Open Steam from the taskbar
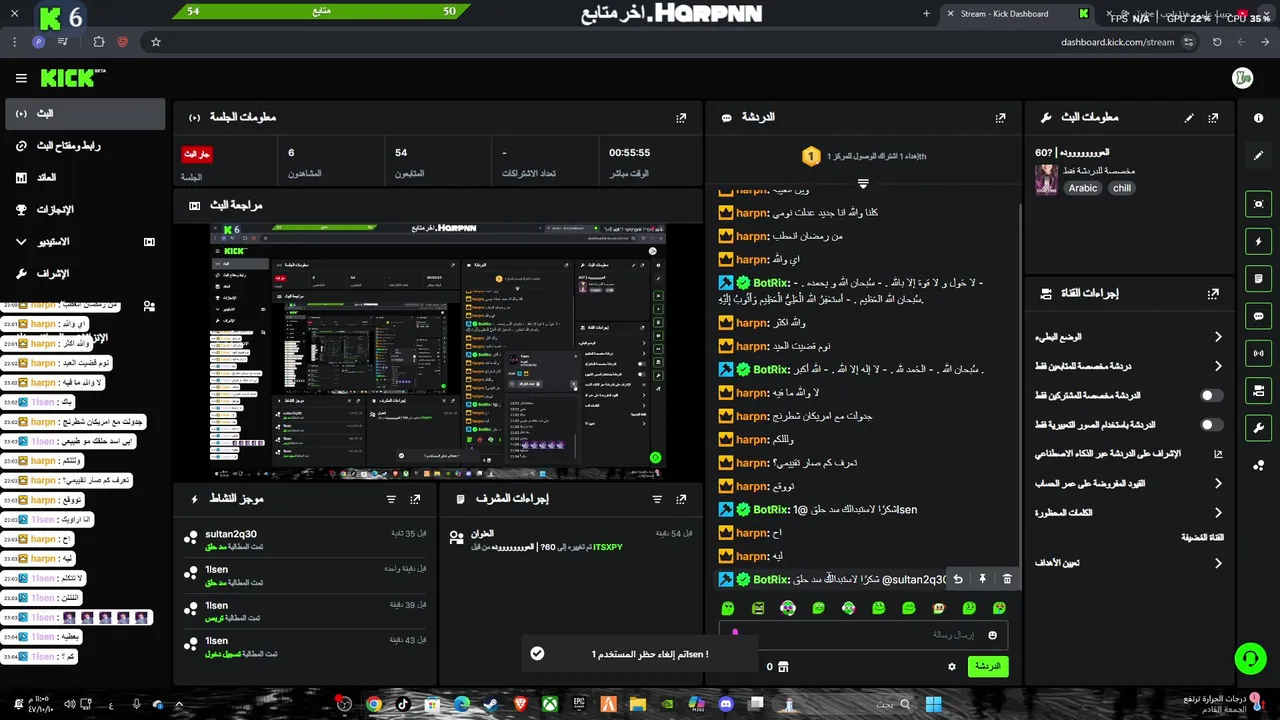 [x=490, y=704]
